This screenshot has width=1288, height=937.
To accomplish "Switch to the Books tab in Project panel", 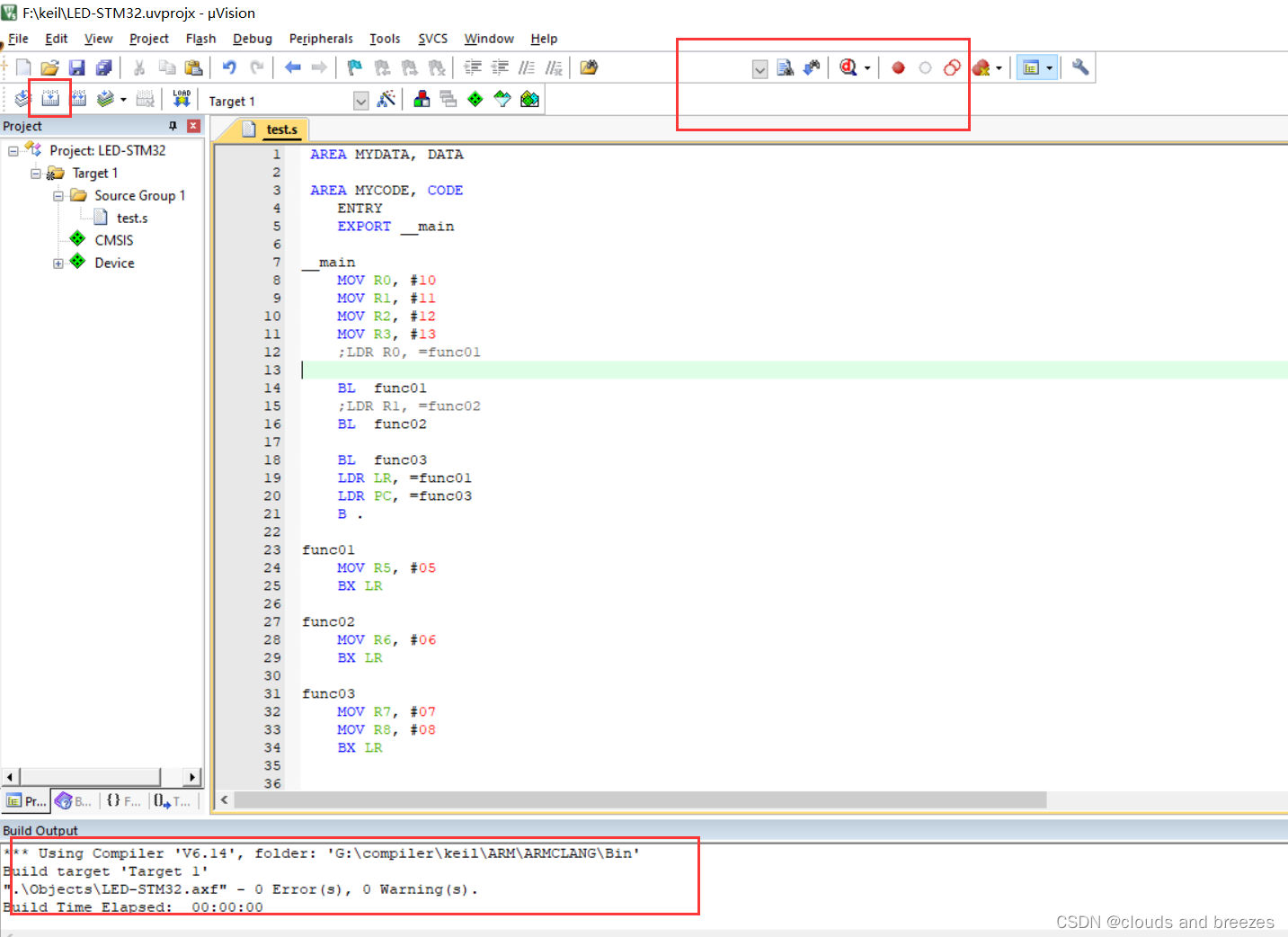I will [74, 801].
